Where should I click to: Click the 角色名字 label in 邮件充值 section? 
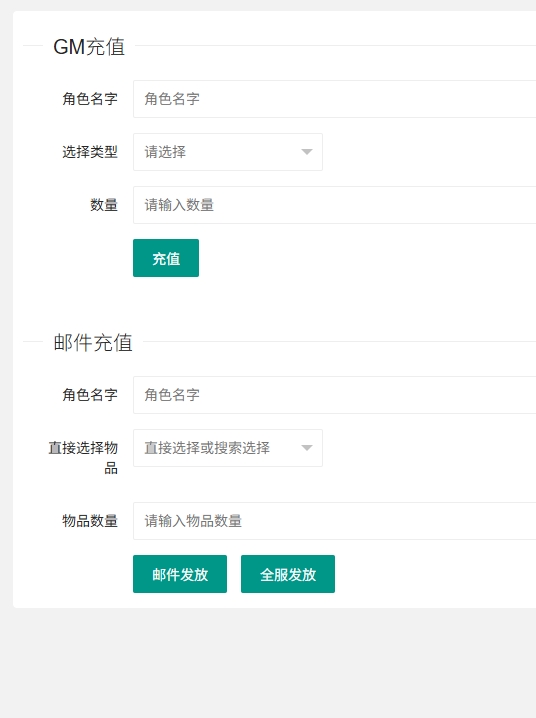pos(90,395)
